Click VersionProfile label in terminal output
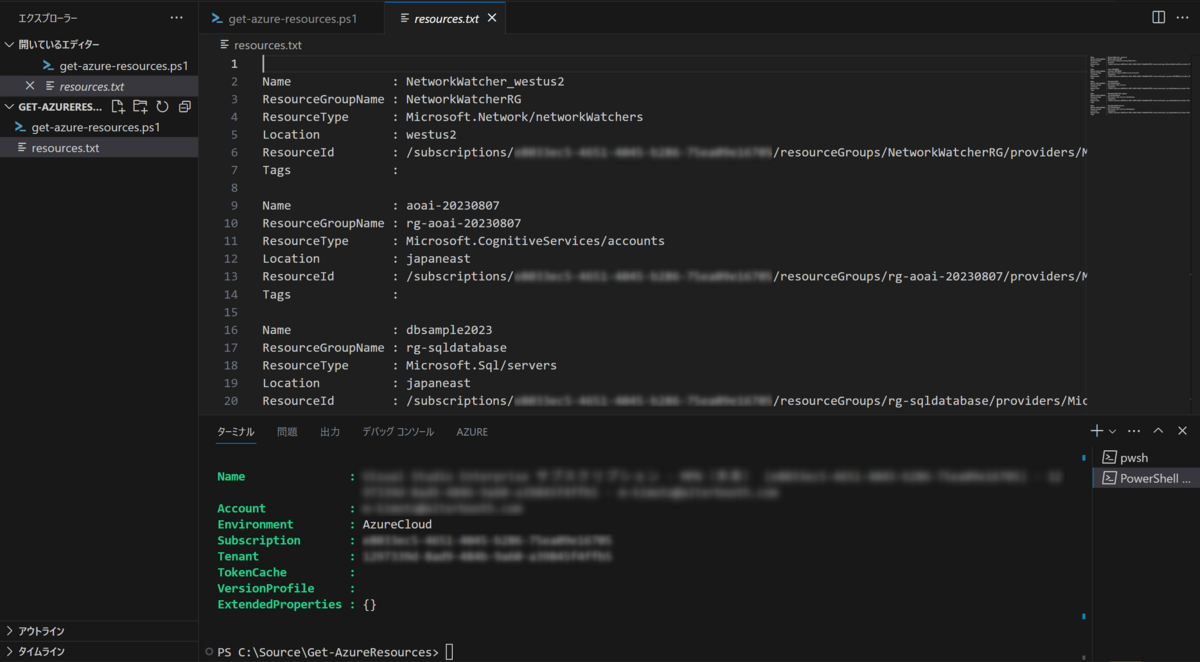 pos(265,588)
